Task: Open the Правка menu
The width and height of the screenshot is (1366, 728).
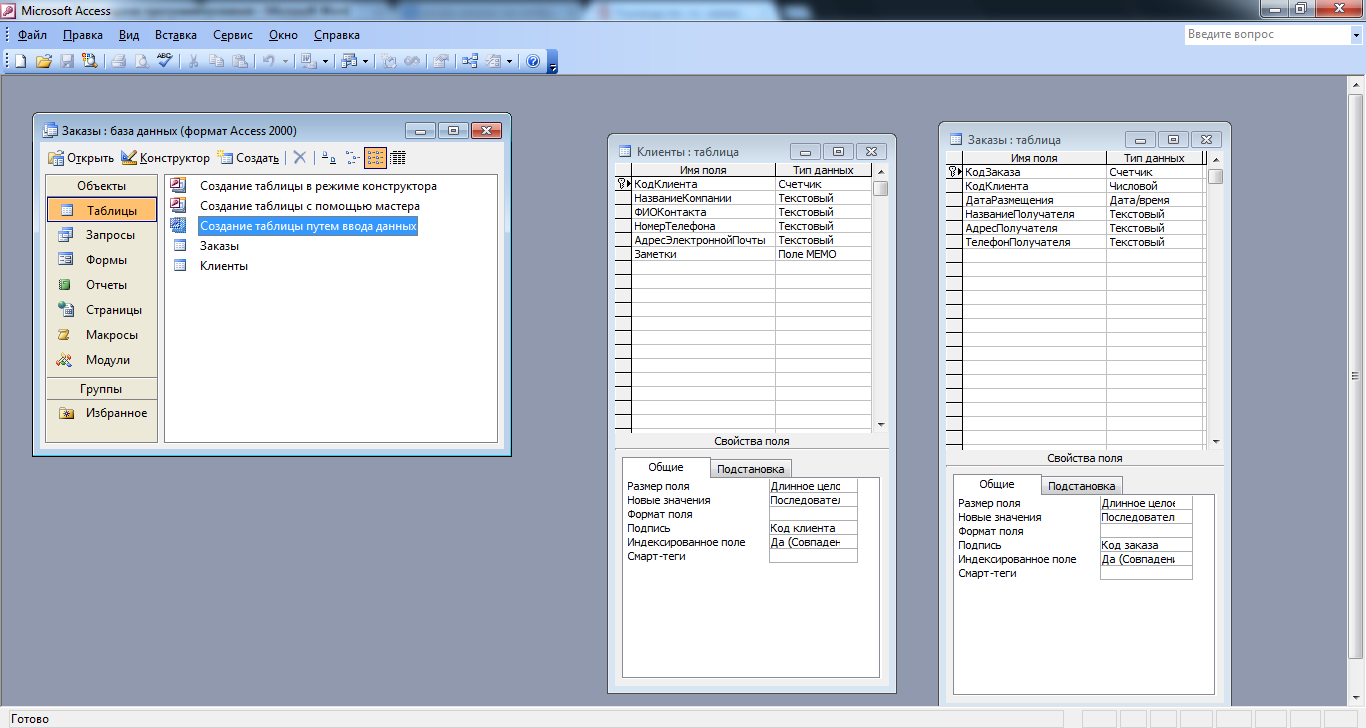Action: tap(82, 34)
